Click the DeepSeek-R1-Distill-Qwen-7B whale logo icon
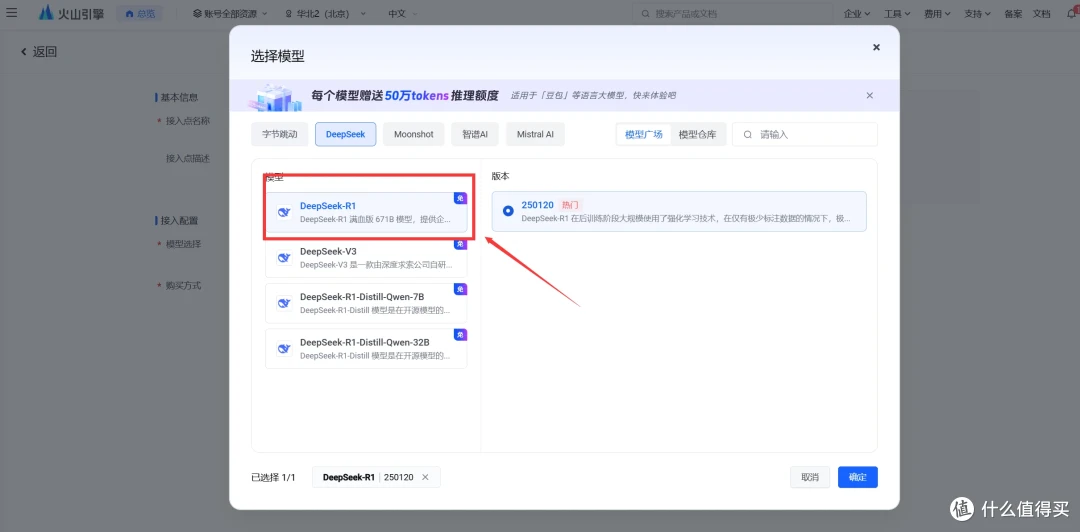The height and width of the screenshot is (532, 1080). coord(284,303)
